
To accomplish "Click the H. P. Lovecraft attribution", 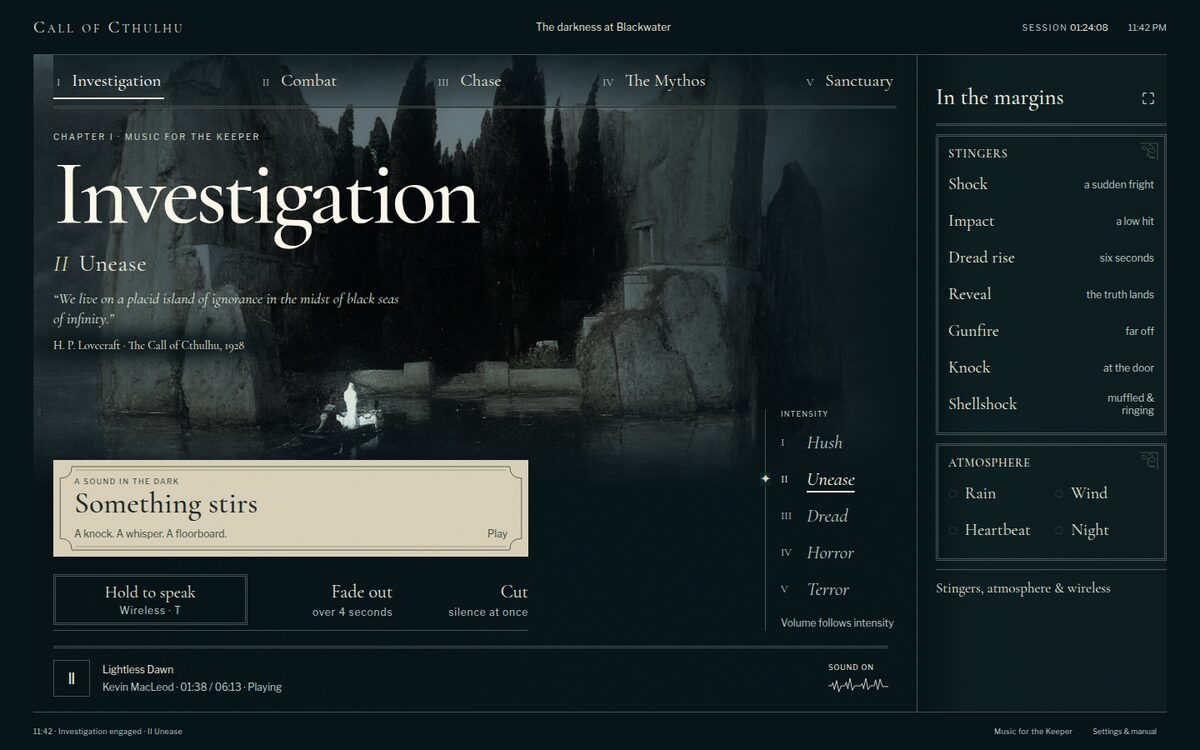I will click(x=149, y=345).
